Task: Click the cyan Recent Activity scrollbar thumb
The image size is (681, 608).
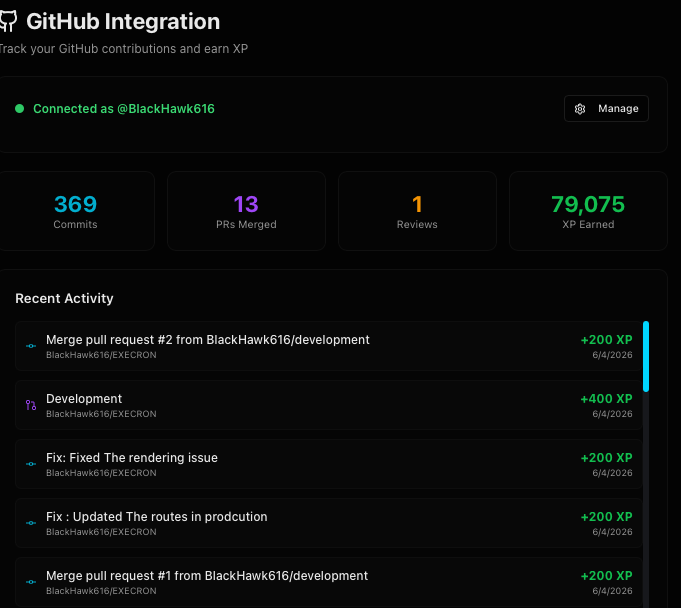Action: (x=646, y=357)
